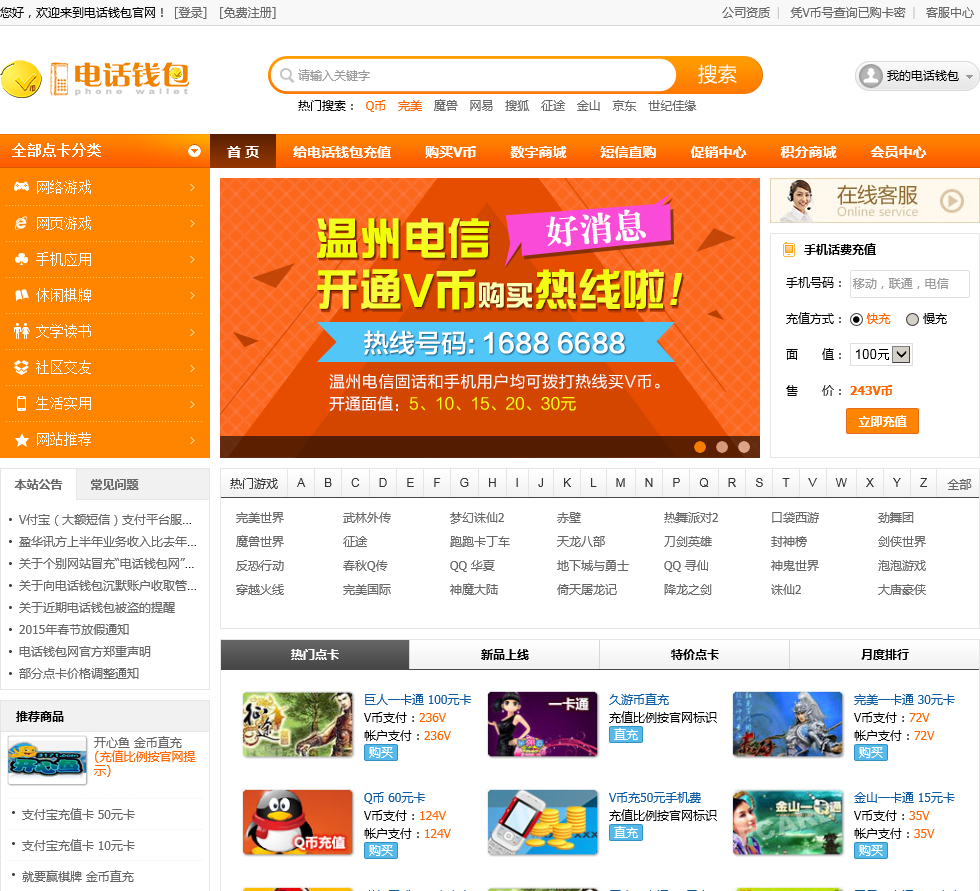Show the third banner slide dot
Viewport: 980px width, 891px height.
click(x=744, y=447)
